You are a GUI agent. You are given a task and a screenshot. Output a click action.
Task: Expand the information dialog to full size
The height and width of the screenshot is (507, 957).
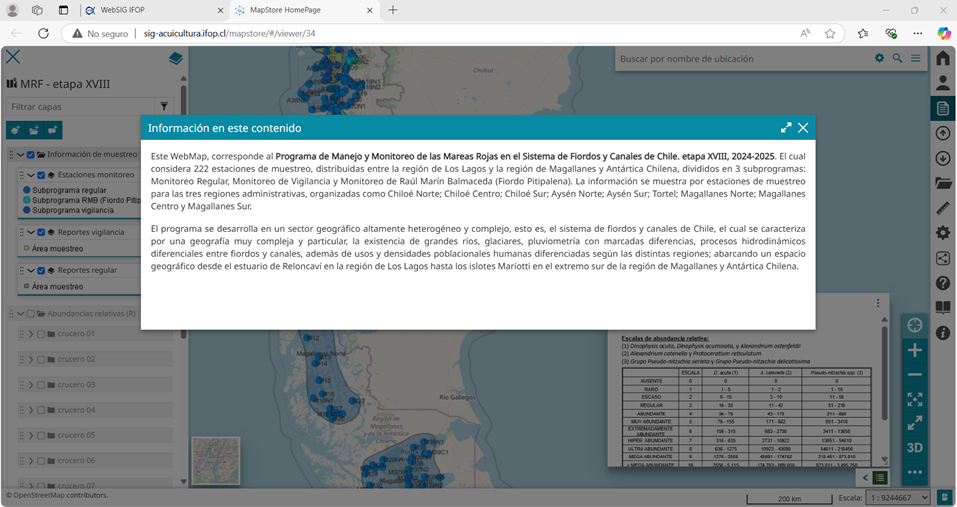pyautogui.click(x=786, y=128)
